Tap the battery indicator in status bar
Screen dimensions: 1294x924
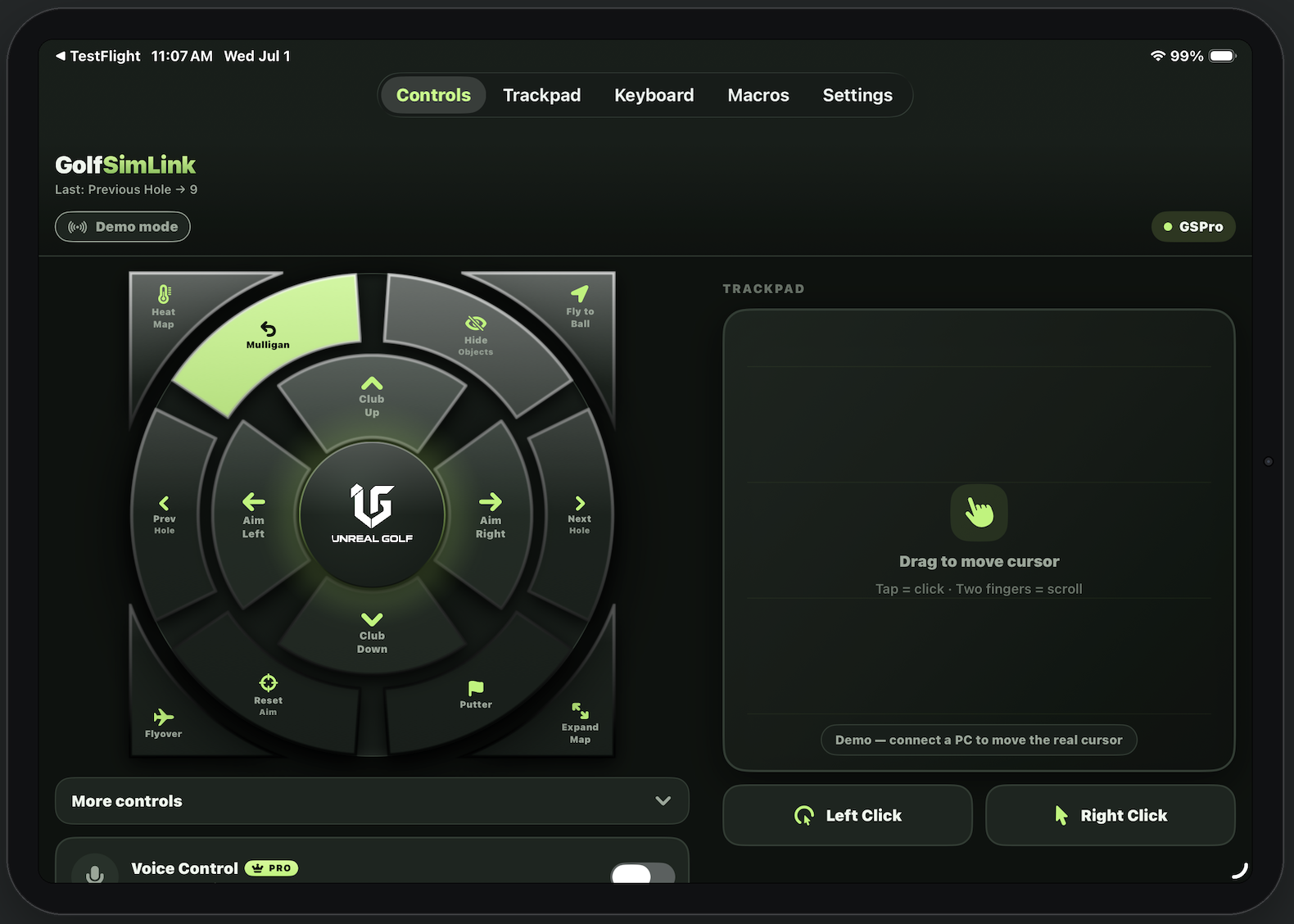(x=1222, y=56)
